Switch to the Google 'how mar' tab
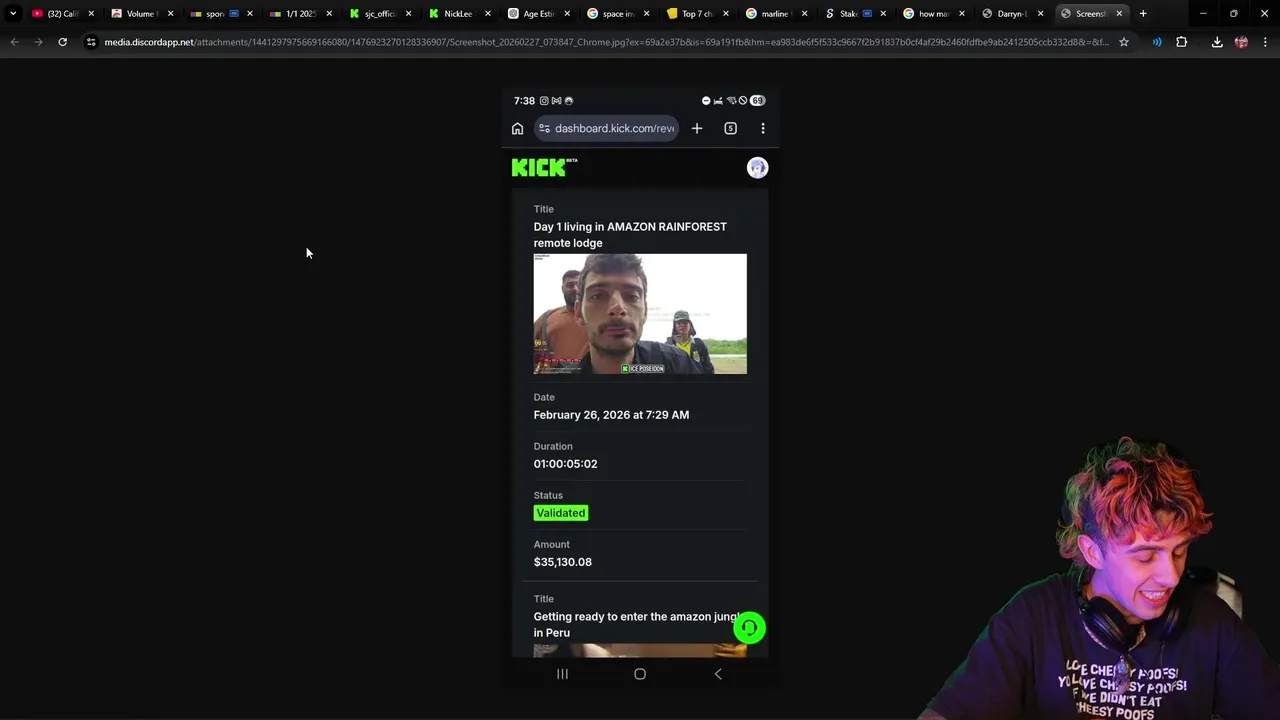 tap(934, 14)
